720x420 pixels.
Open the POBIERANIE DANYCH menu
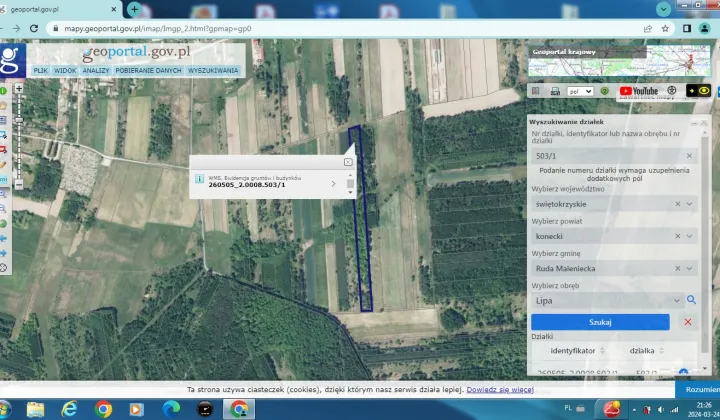click(x=148, y=71)
